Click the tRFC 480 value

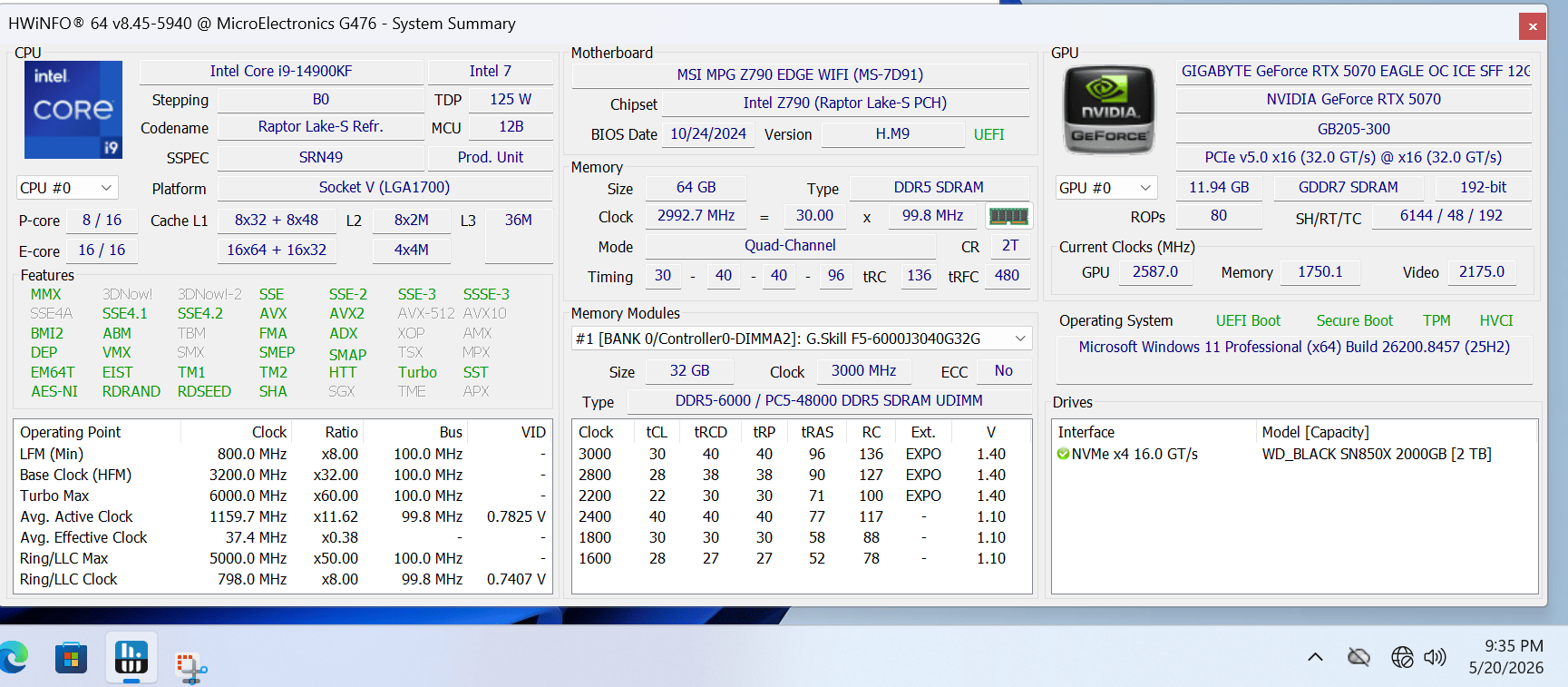1007,276
